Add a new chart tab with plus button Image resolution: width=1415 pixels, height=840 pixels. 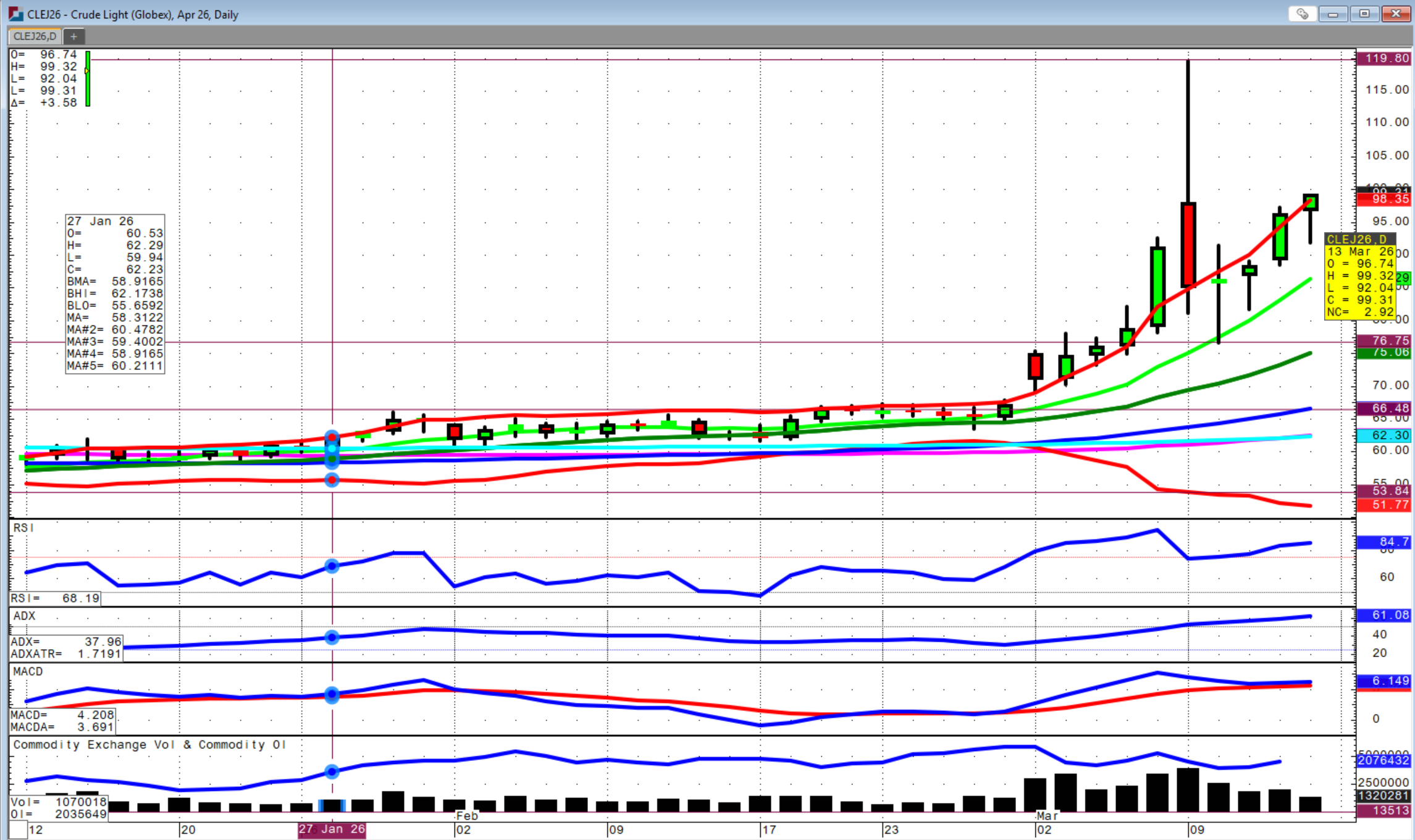[x=73, y=36]
